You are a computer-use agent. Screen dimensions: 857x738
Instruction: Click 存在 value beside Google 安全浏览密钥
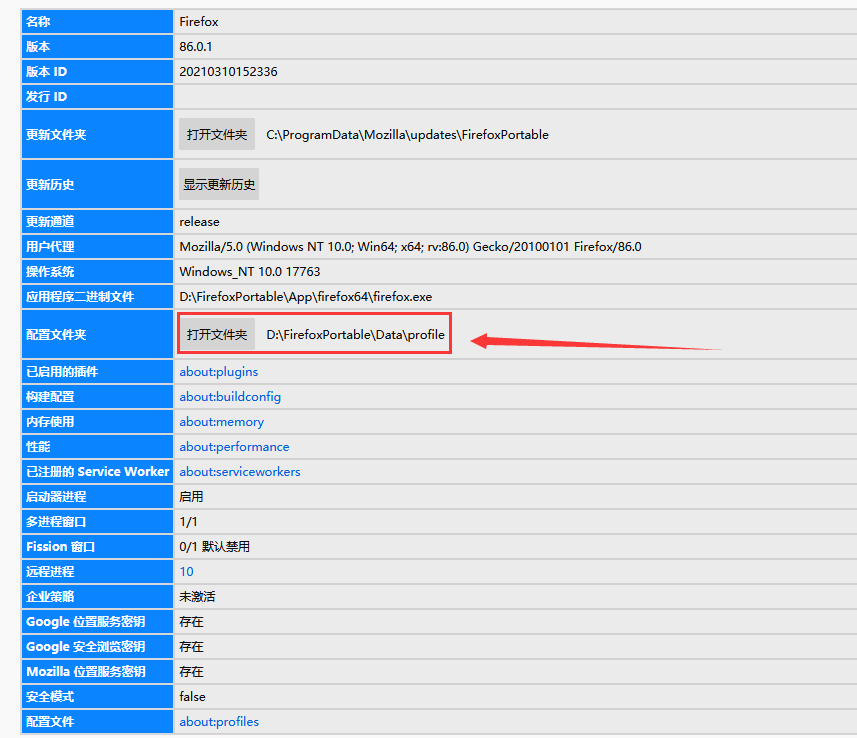coord(191,647)
